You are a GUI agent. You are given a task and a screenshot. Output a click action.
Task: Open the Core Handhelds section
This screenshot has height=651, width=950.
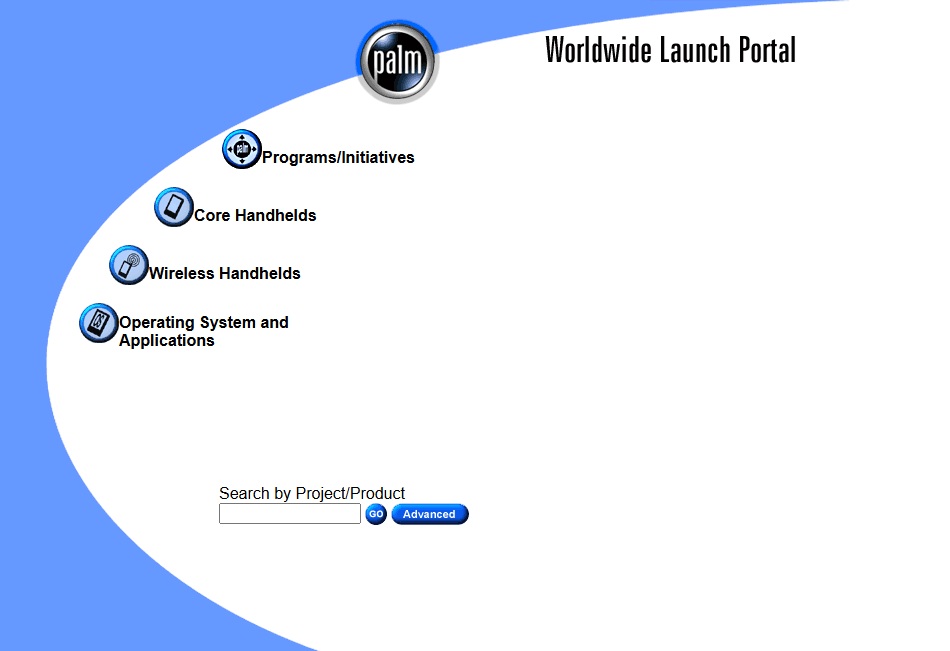[255, 215]
